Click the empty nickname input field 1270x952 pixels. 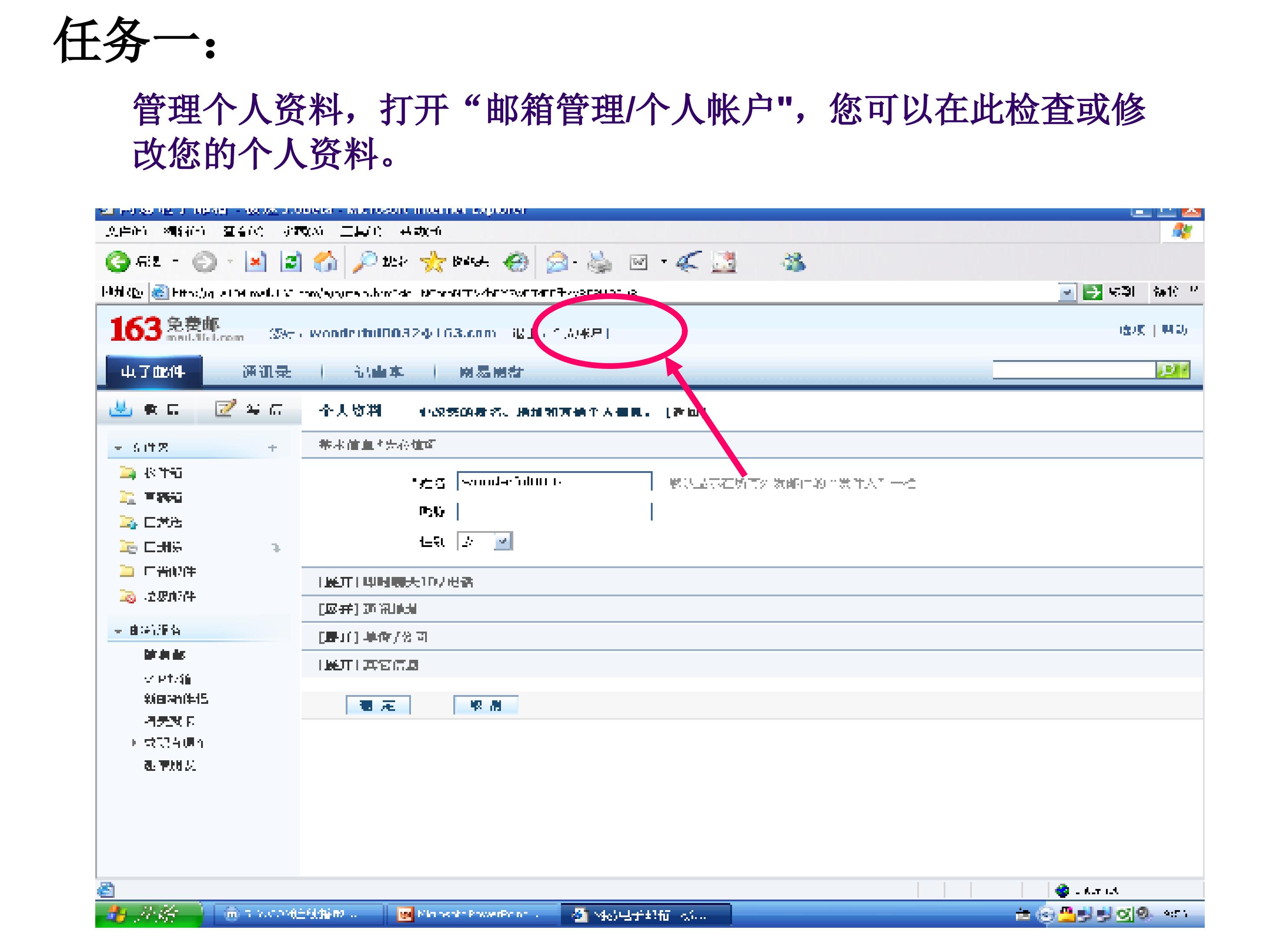point(555,511)
